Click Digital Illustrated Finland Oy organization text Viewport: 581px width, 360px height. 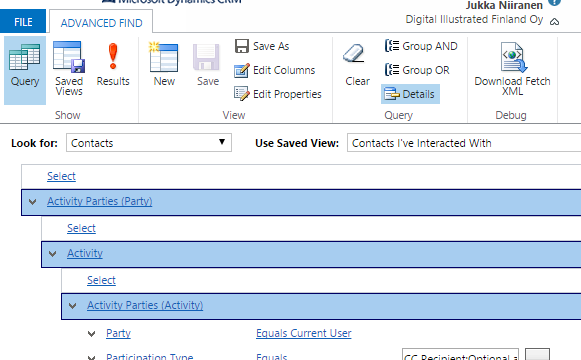click(474, 19)
